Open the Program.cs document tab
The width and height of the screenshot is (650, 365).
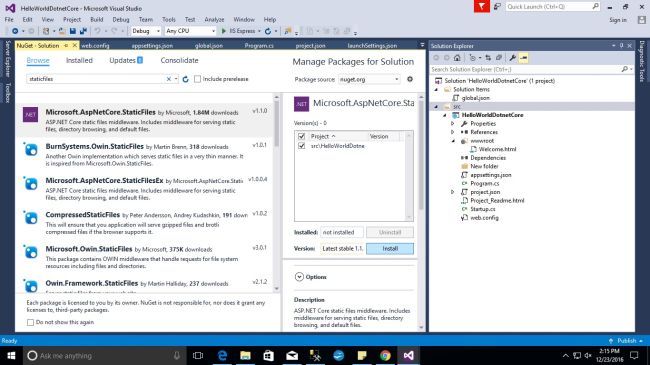tap(259, 46)
